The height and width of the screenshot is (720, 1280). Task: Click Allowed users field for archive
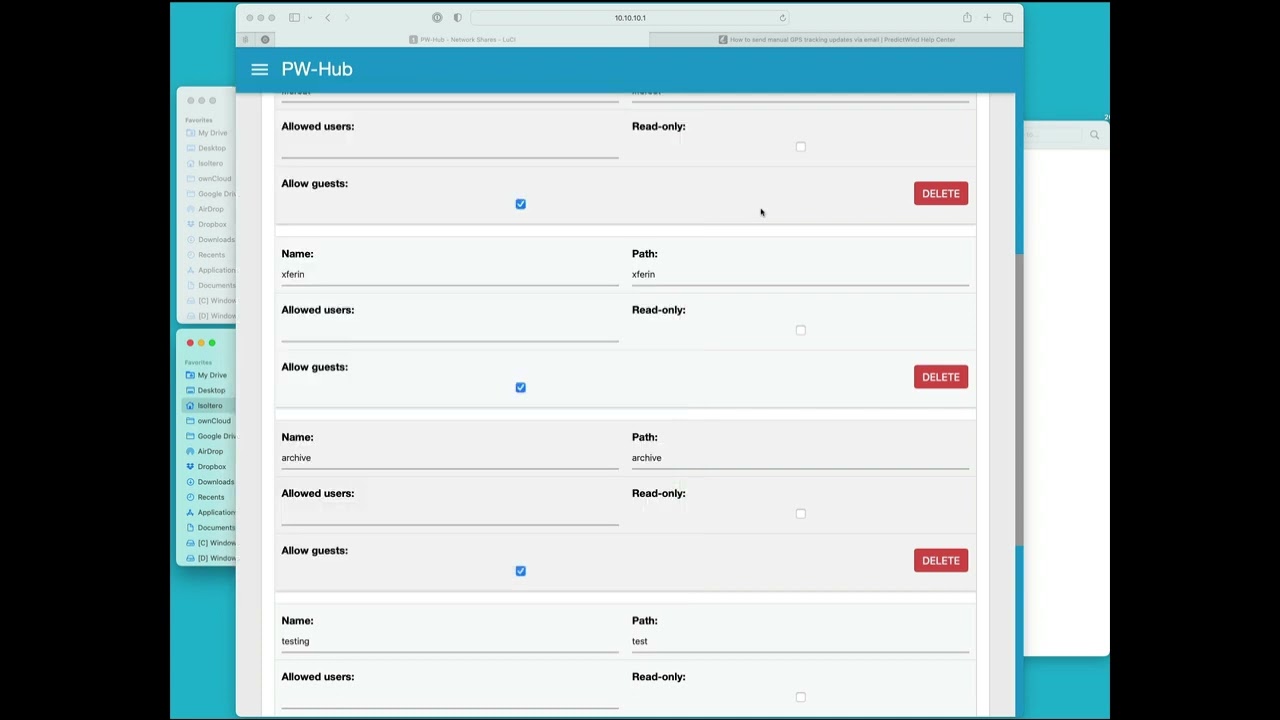450,513
